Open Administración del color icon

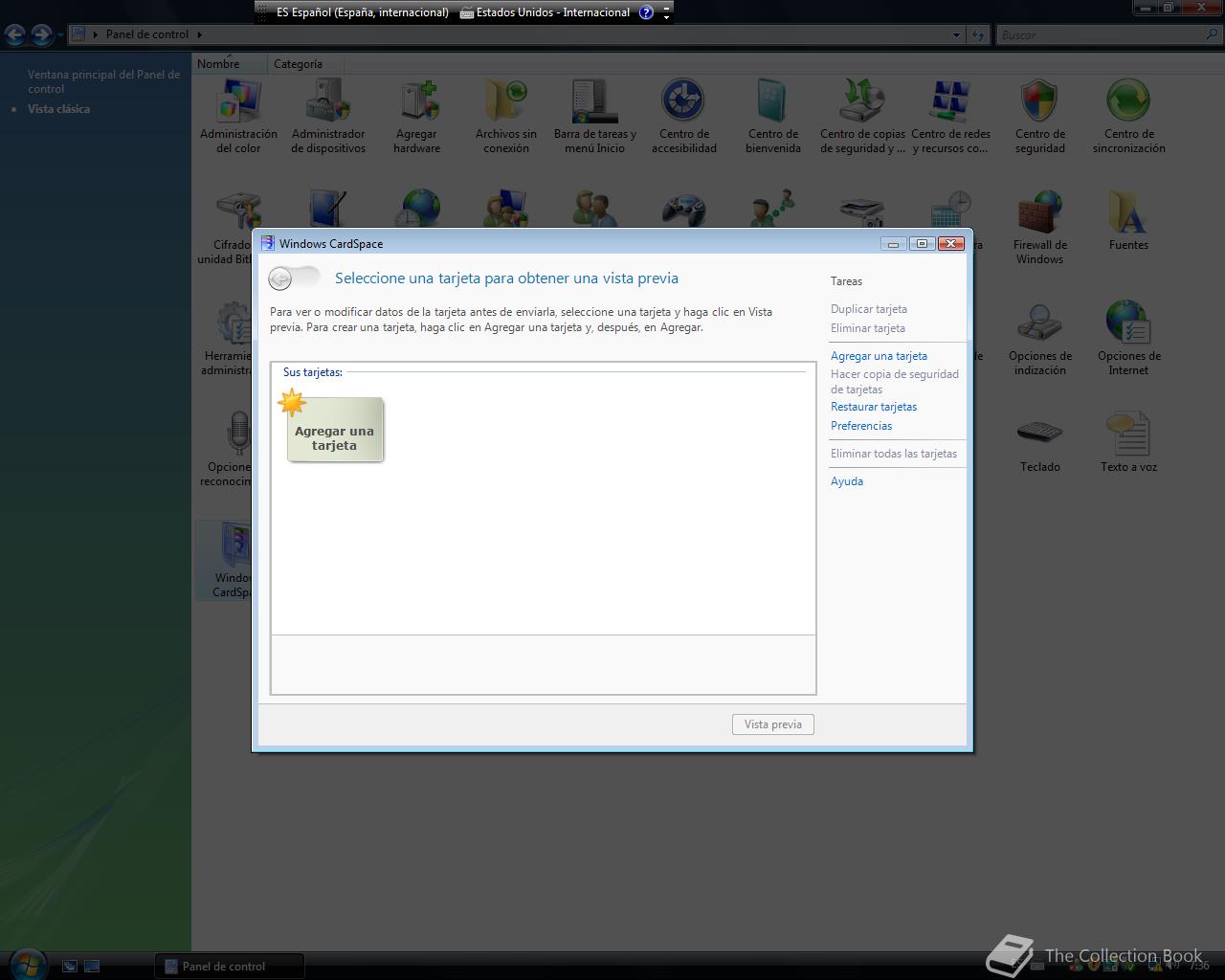tap(238, 116)
